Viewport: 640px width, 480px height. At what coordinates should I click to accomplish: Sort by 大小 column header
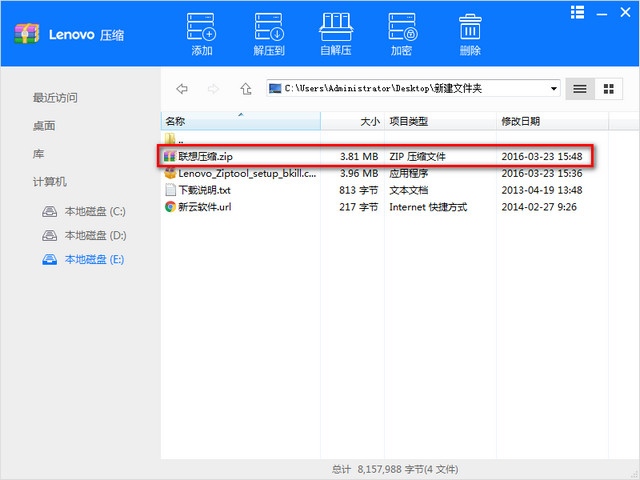click(x=353, y=121)
